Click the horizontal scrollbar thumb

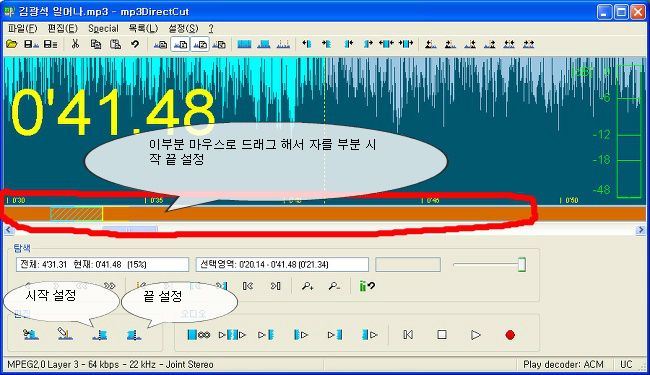(x=130, y=229)
